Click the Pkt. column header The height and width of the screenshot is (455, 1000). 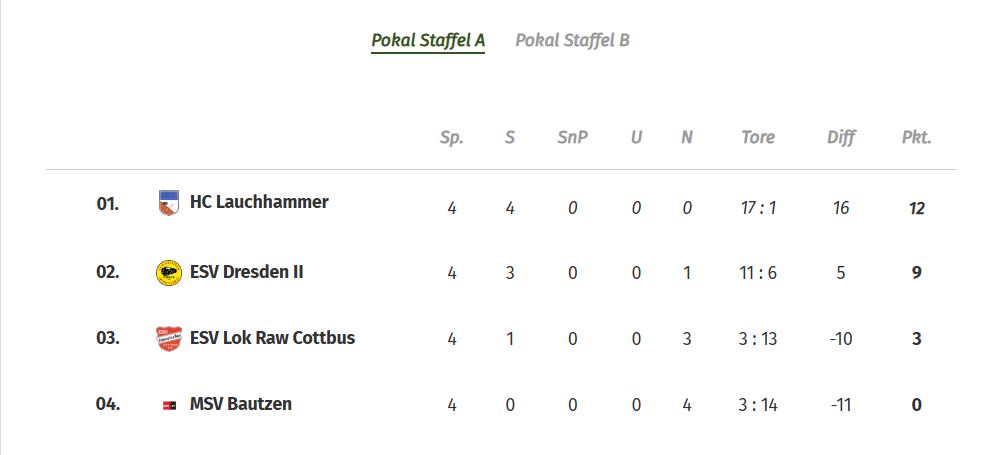916,137
